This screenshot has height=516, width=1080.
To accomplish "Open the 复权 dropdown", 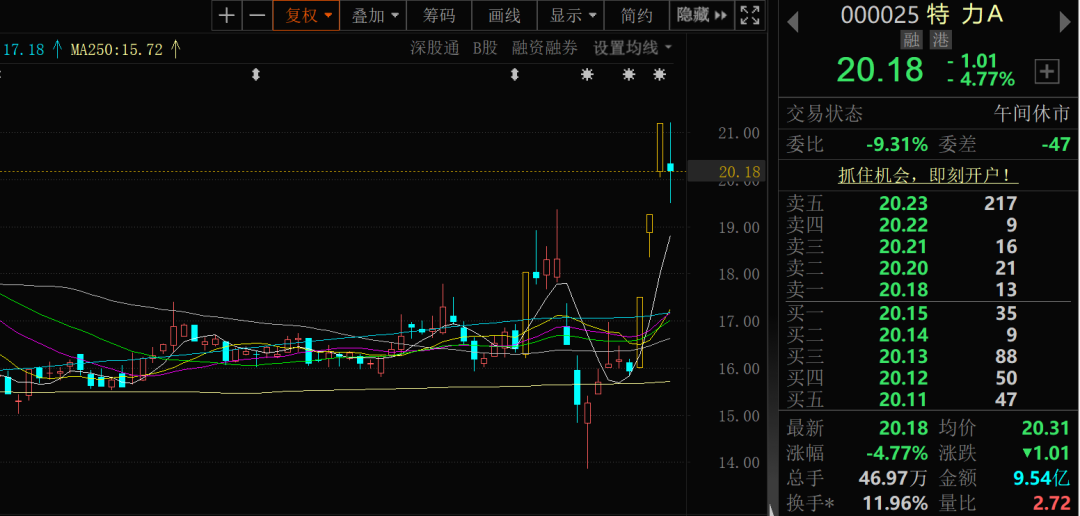I will (x=308, y=15).
